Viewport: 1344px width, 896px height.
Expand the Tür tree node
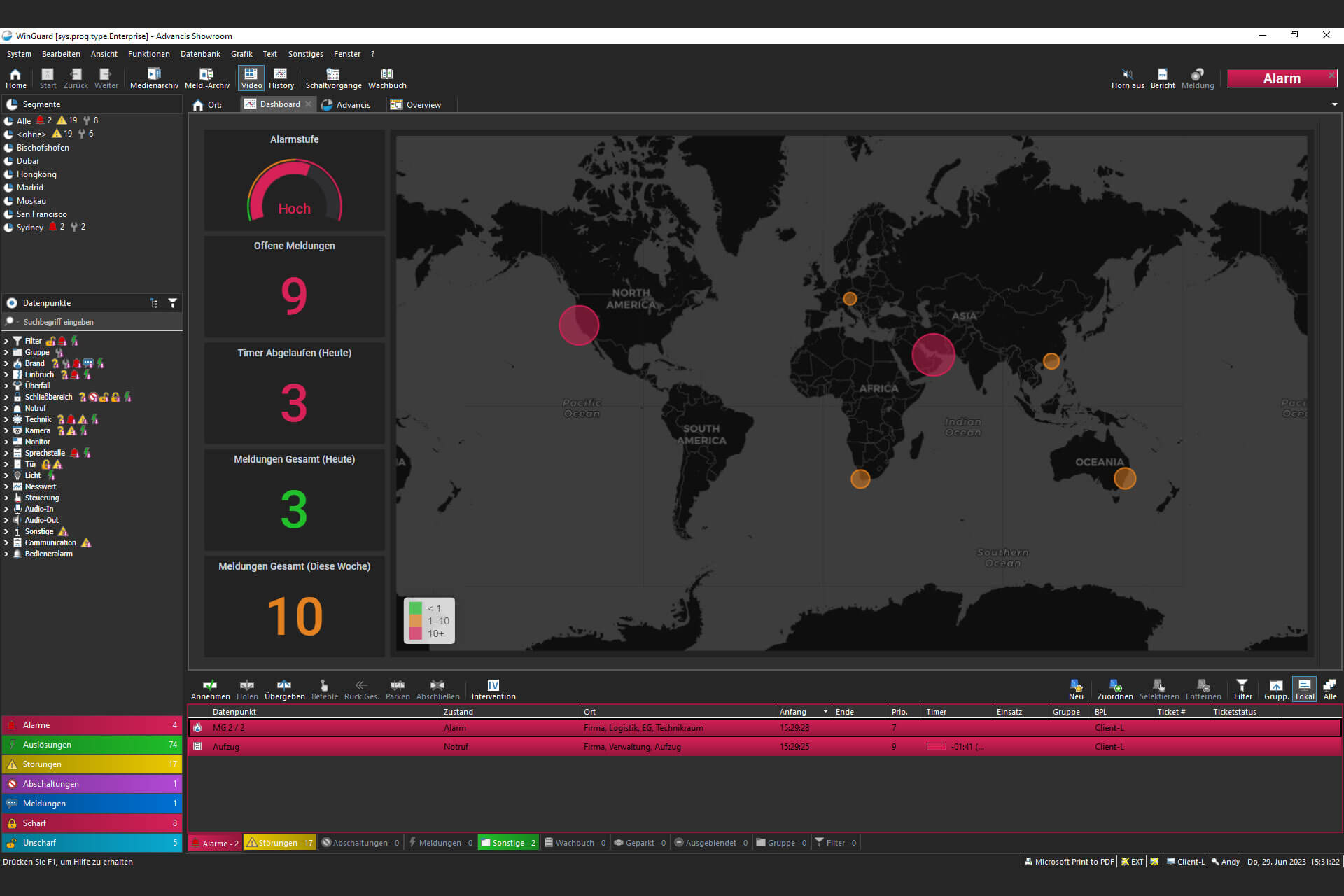tap(6, 464)
